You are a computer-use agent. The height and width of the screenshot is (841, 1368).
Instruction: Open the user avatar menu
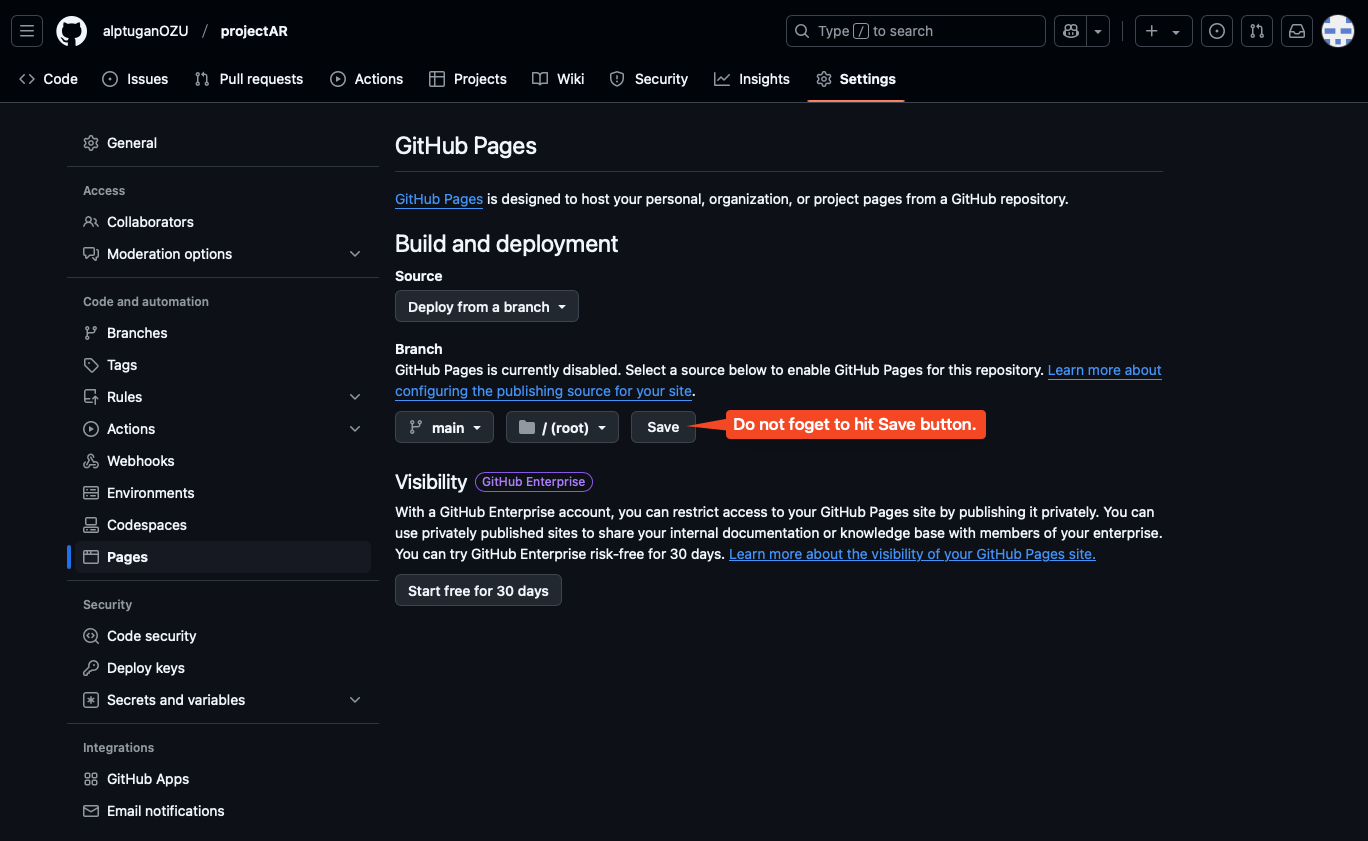[x=1338, y=31]
